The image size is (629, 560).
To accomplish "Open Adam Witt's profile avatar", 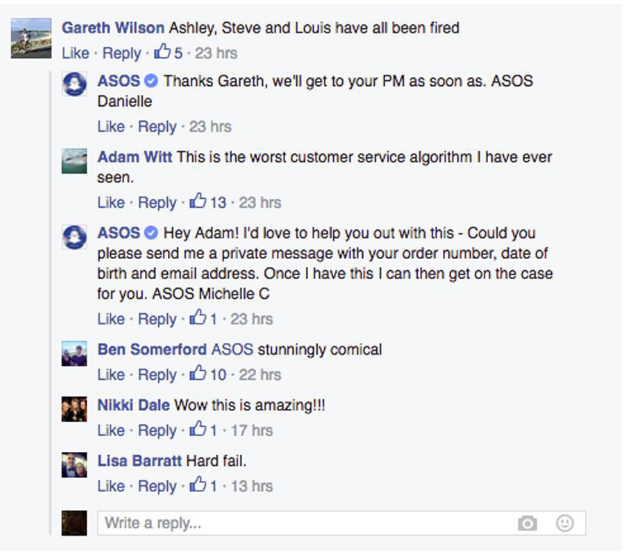I will [x=74, y=161].
